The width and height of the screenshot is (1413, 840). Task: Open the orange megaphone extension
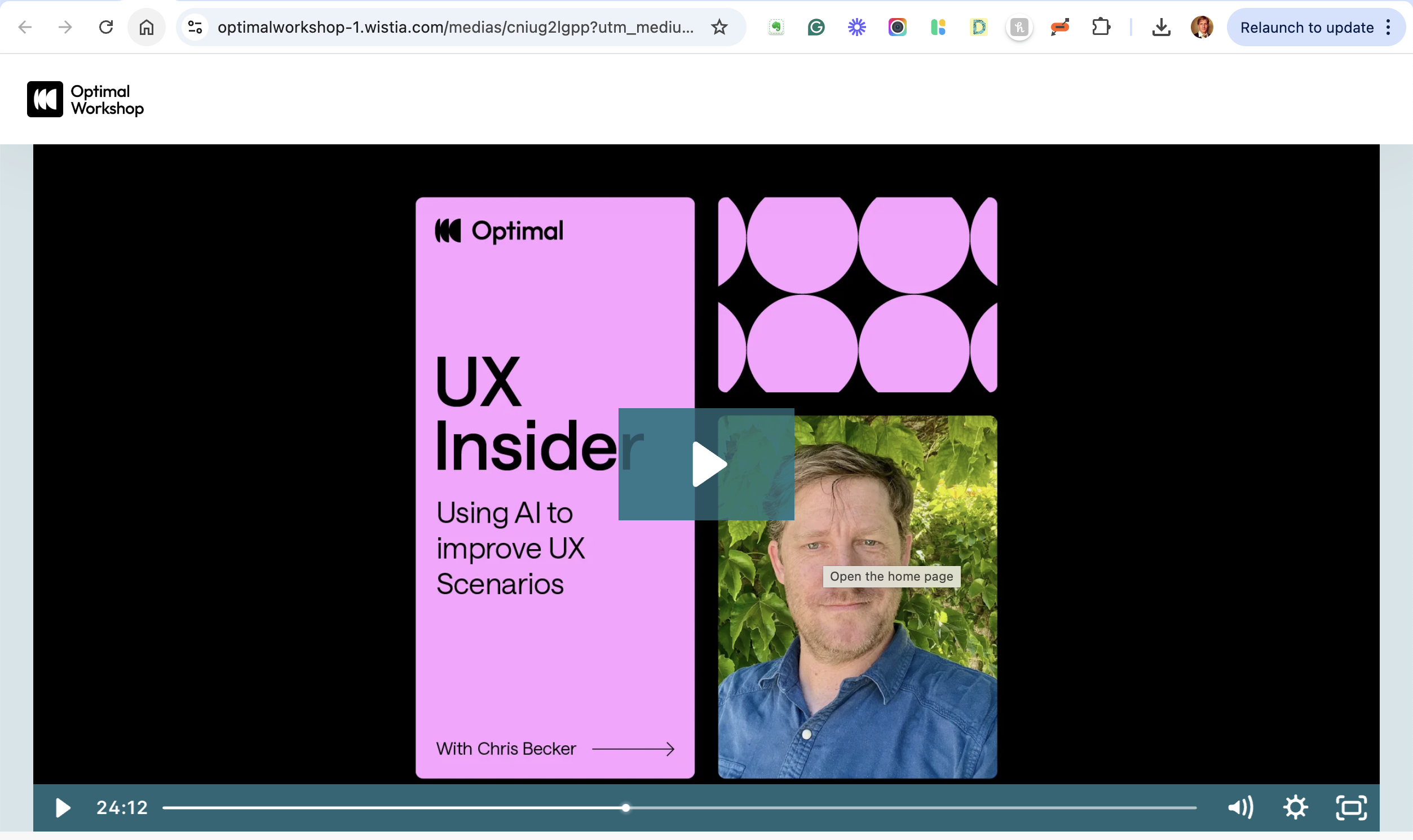1060,26
